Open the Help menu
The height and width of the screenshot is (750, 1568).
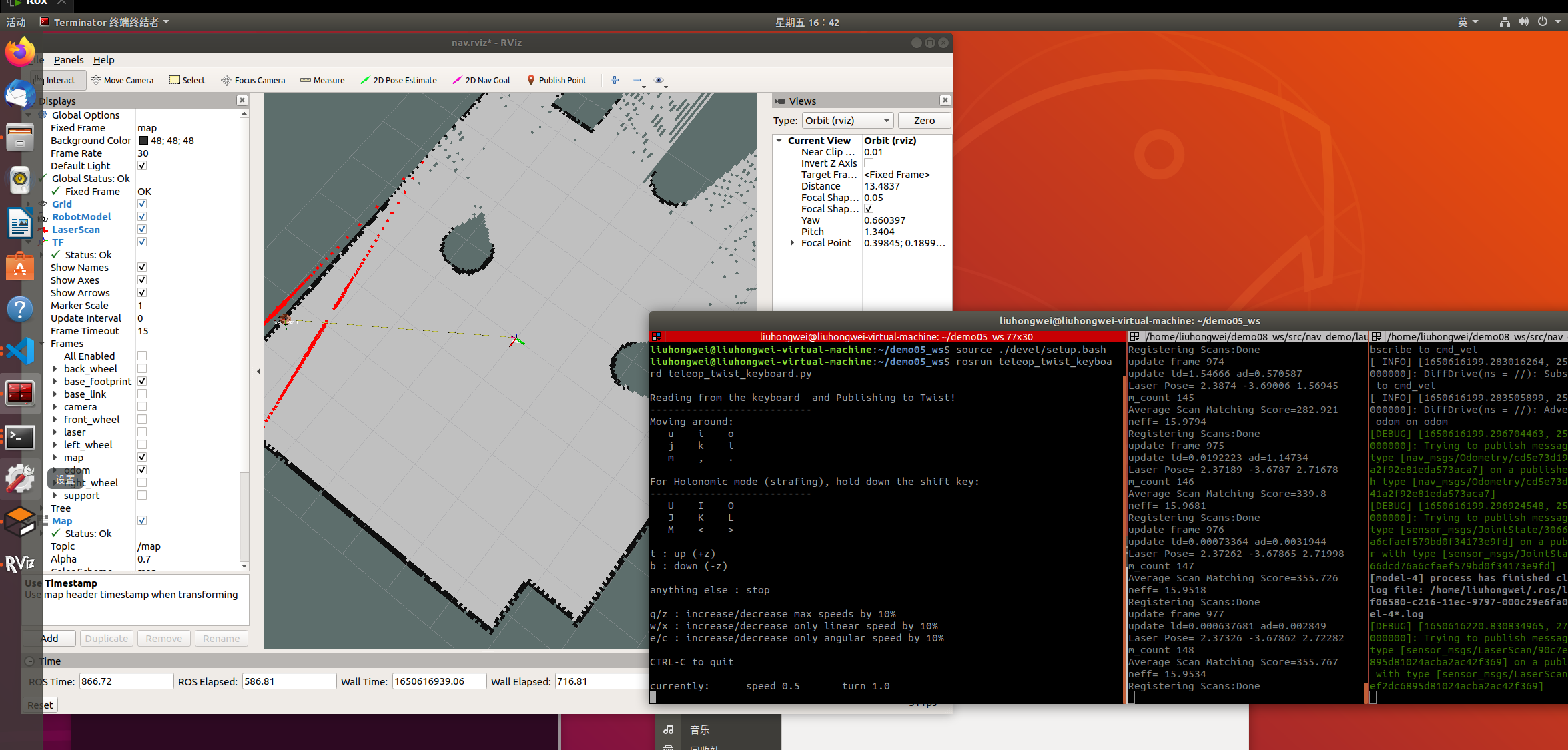(103, 60)
